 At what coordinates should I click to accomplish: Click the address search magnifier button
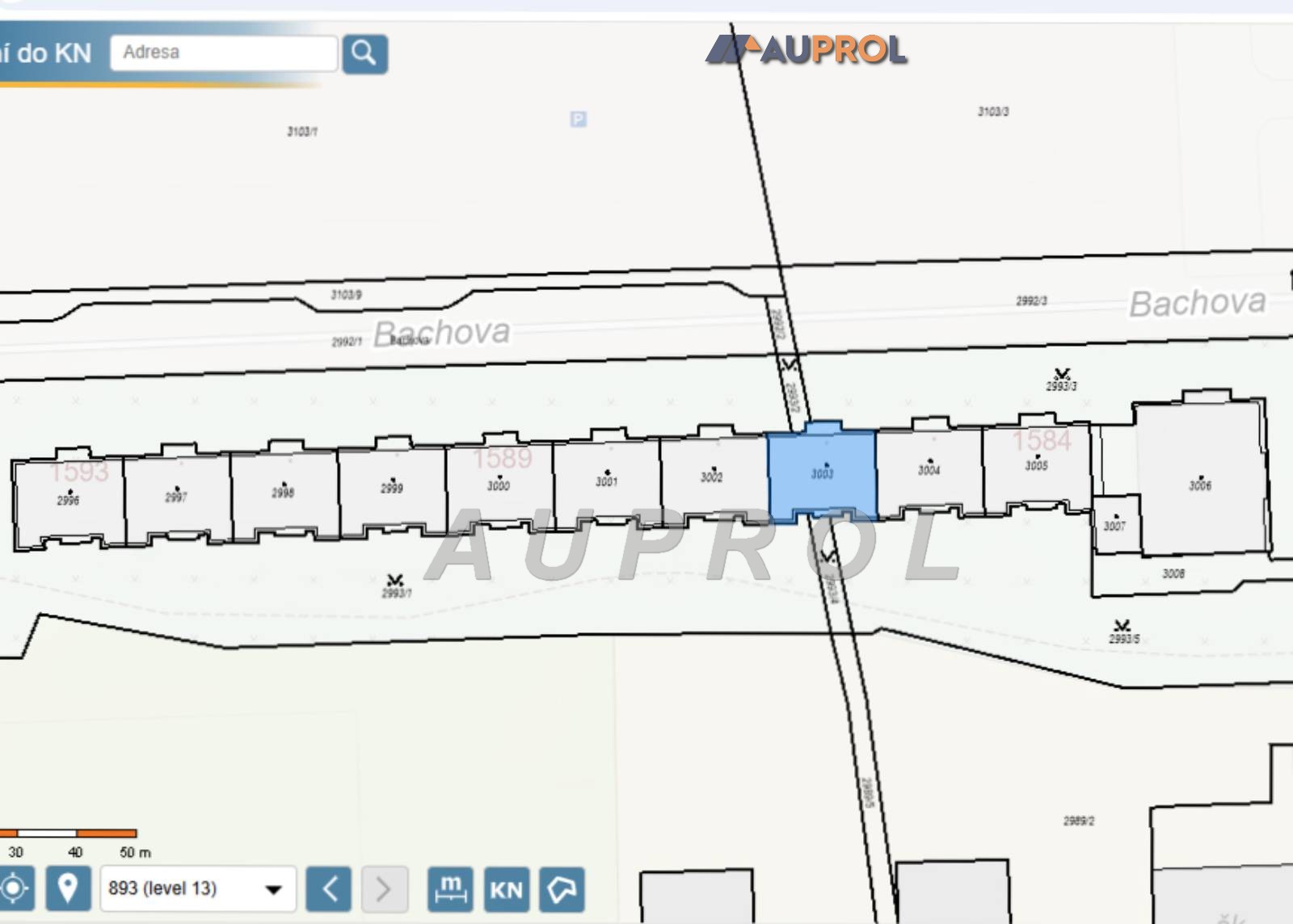364,53
